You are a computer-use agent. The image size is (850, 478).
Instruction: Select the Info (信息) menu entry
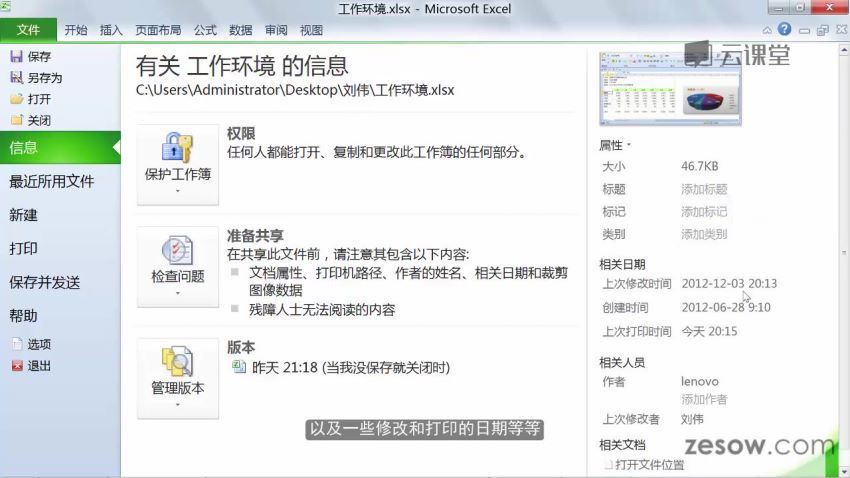pyautogui.click(x=60, y=147)
